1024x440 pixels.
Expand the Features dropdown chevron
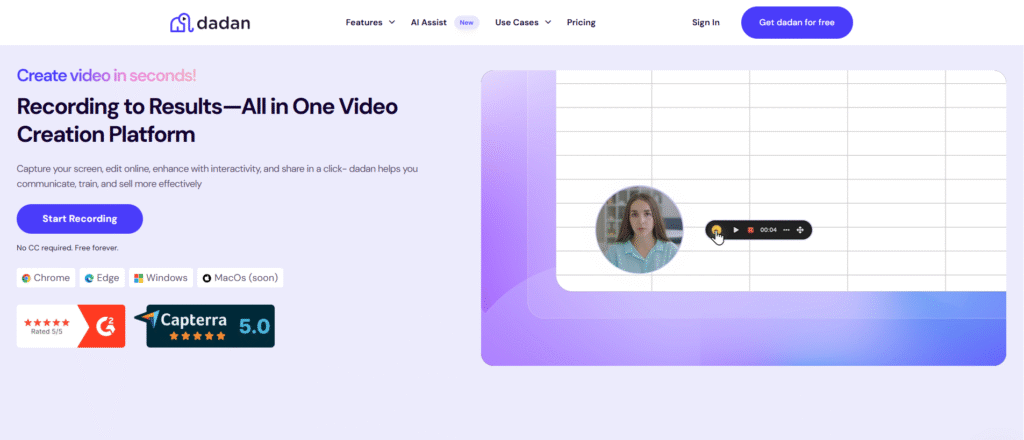(392, 22)
